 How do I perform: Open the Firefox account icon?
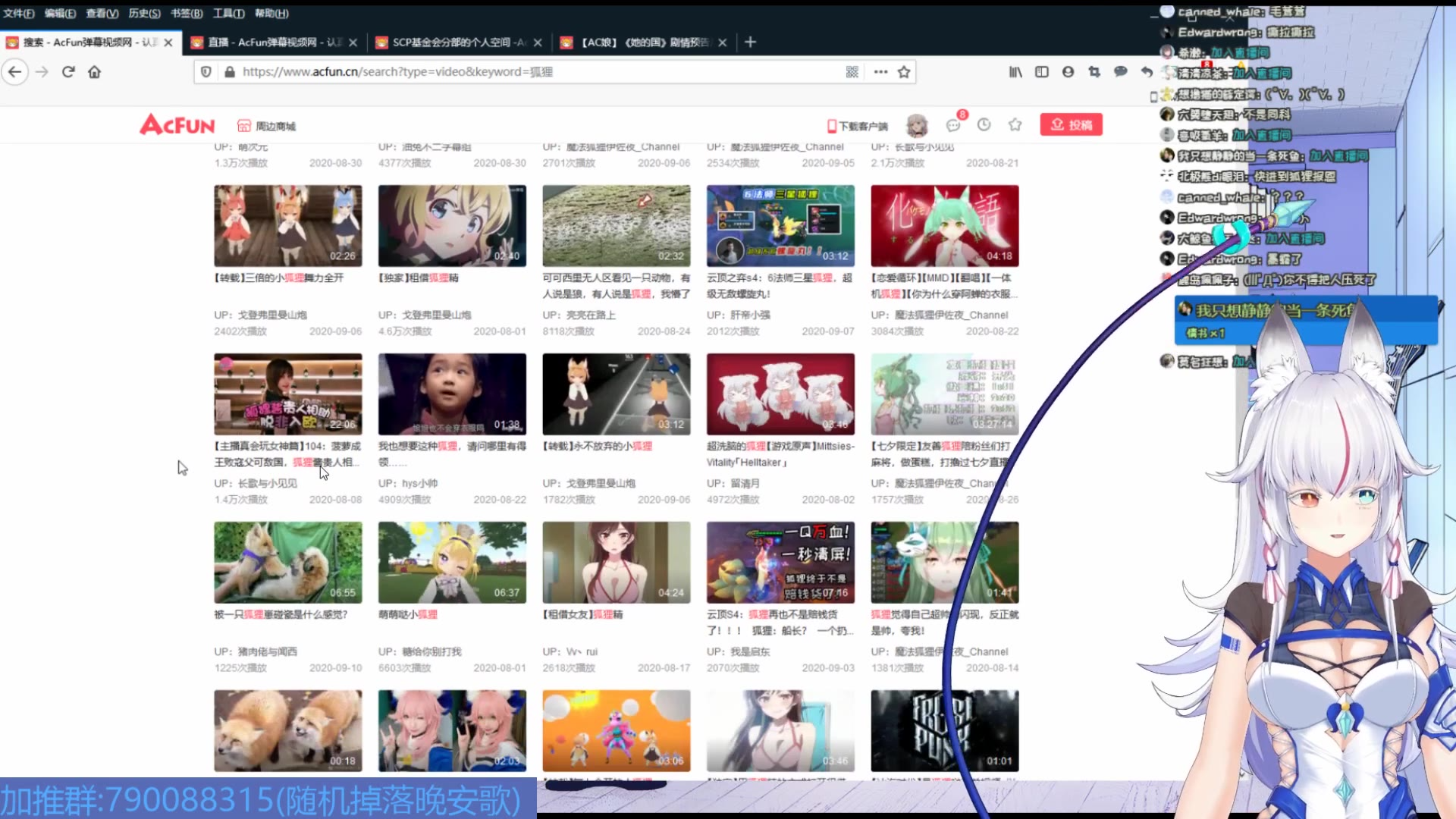tap(1068, 72)
